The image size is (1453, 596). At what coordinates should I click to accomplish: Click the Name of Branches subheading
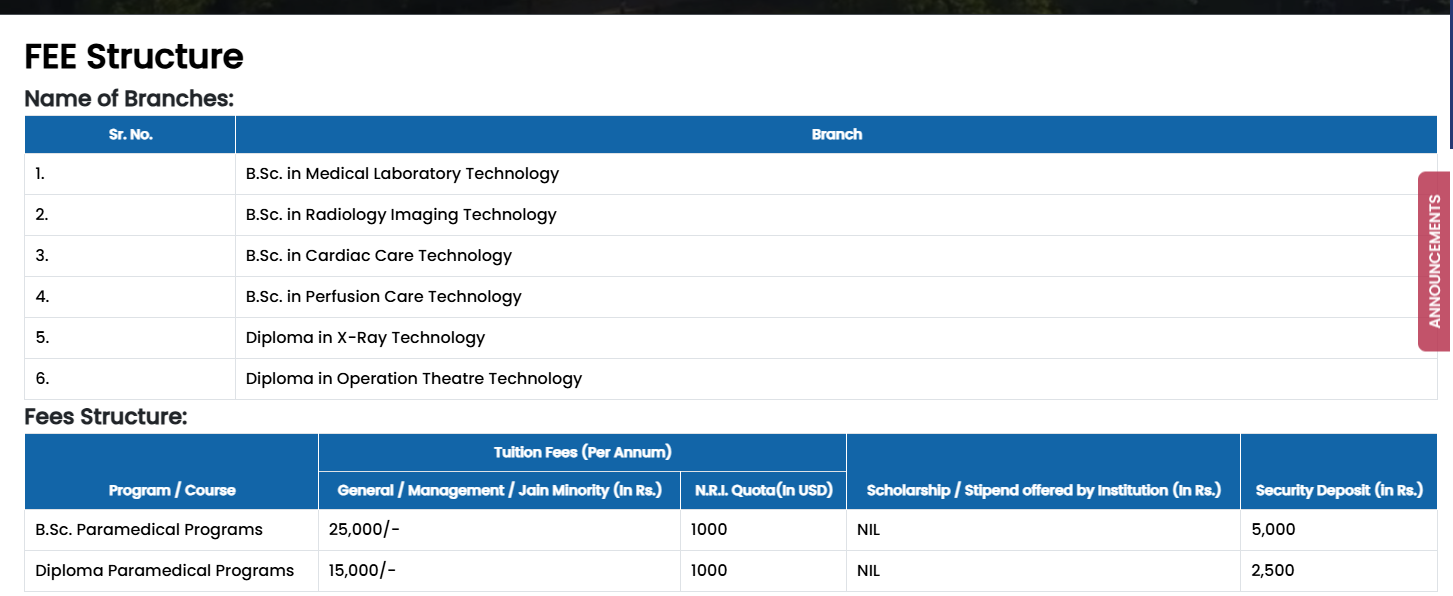coord(129,99)
